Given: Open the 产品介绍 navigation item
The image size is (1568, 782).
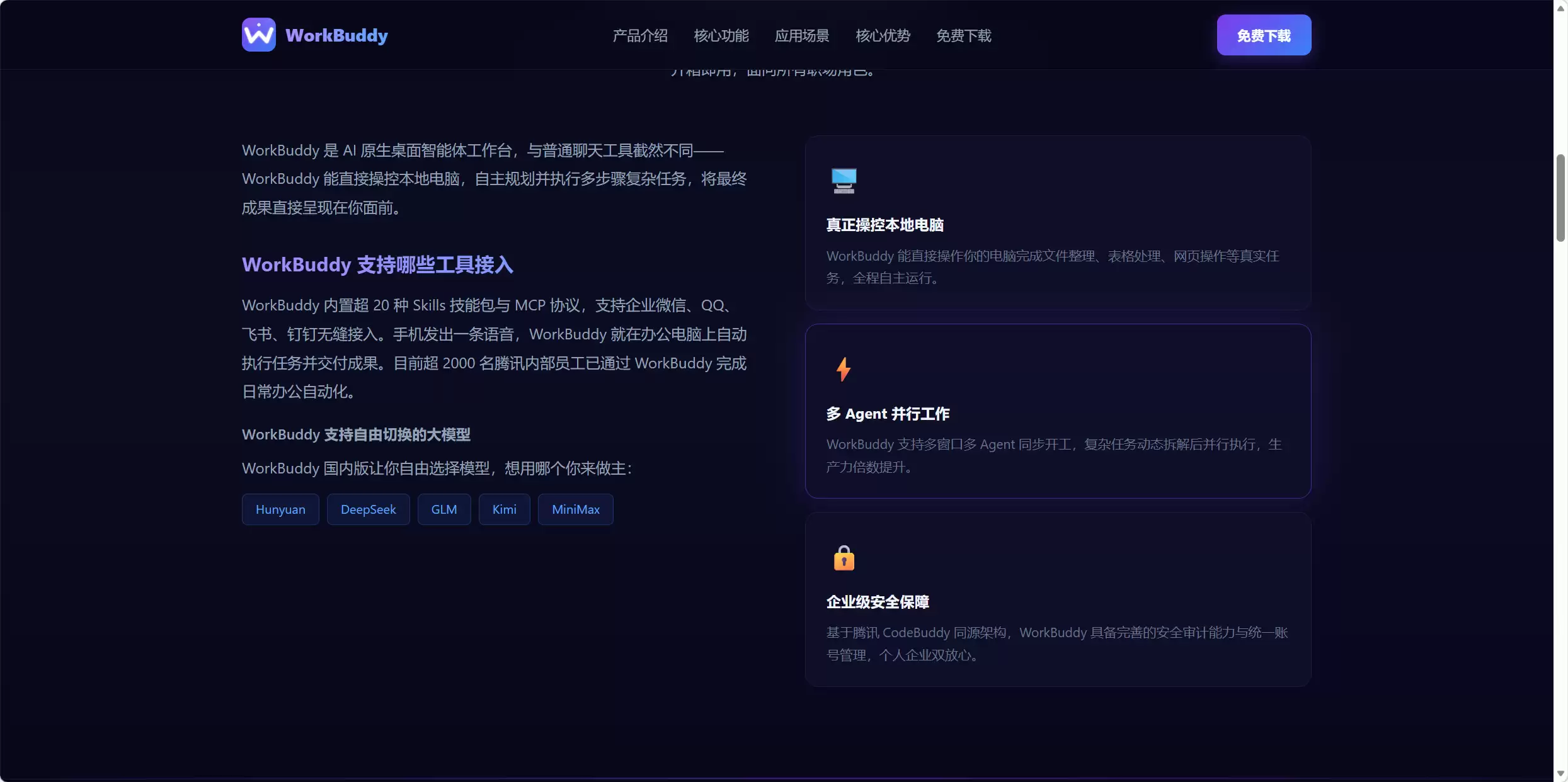Looking at the screenshot, I should [639, 36].
